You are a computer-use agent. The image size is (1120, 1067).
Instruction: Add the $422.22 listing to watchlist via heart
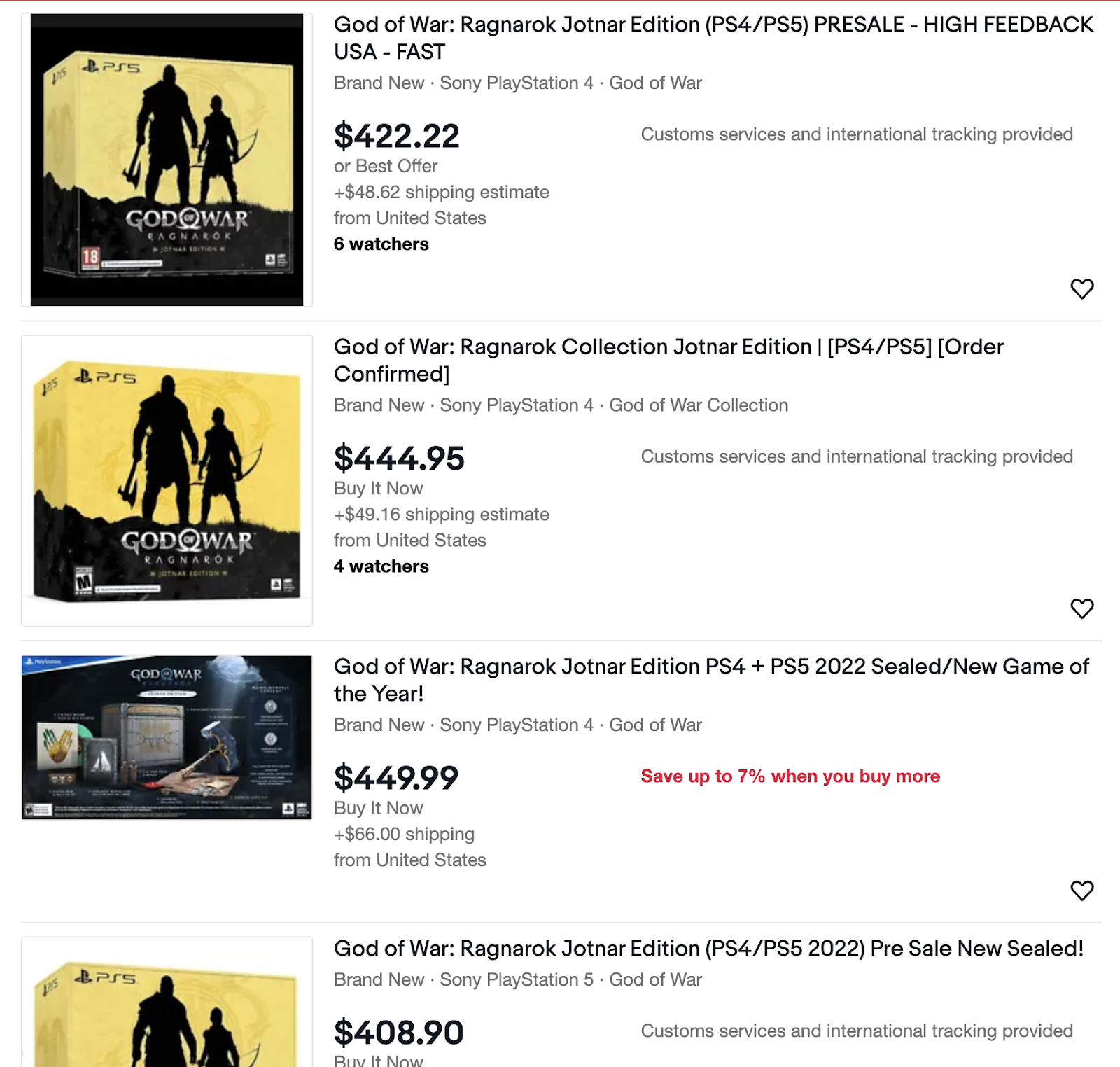coord(1081,288)
